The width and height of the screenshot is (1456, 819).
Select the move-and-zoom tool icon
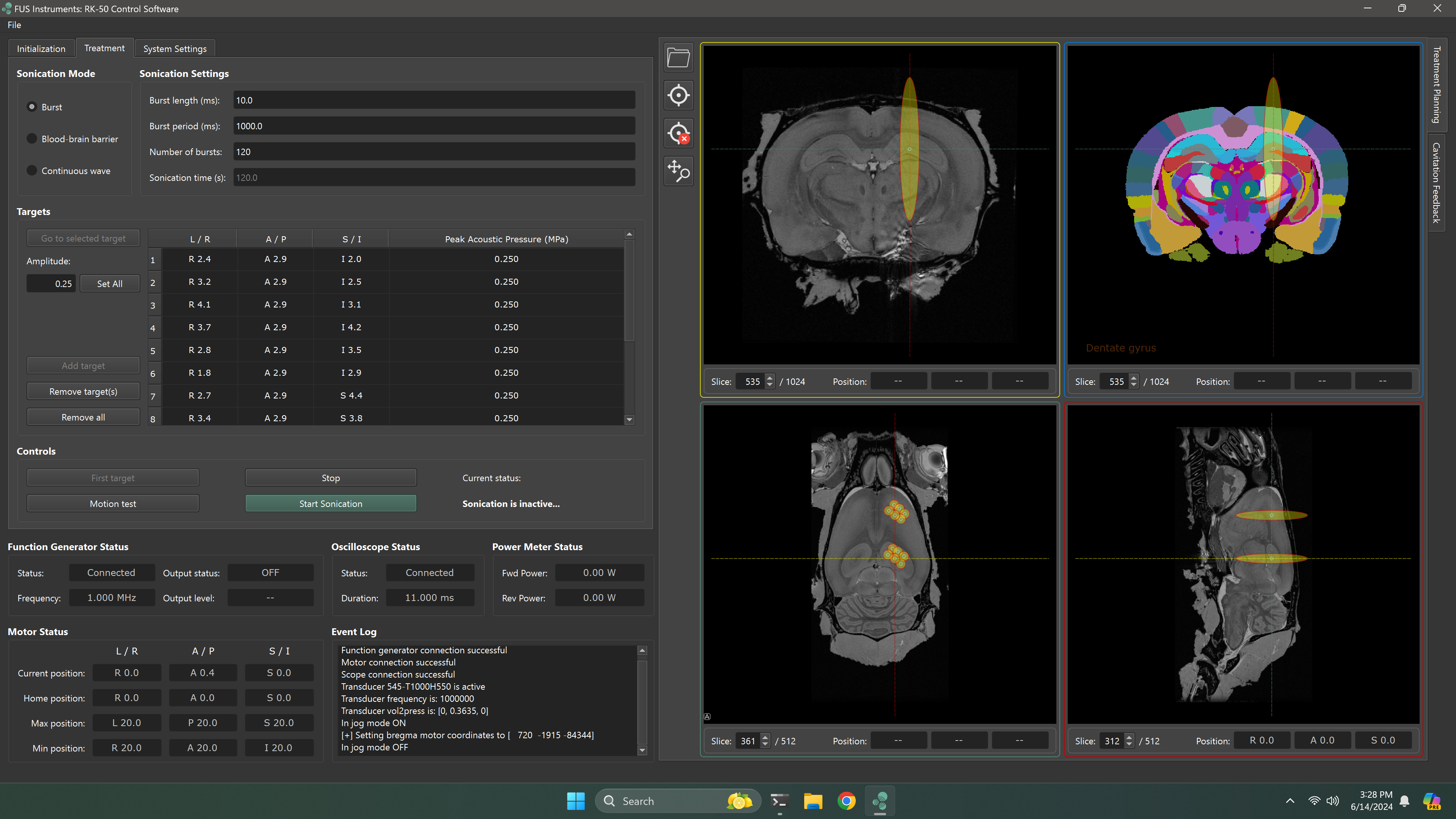click(x=678, y=171)
